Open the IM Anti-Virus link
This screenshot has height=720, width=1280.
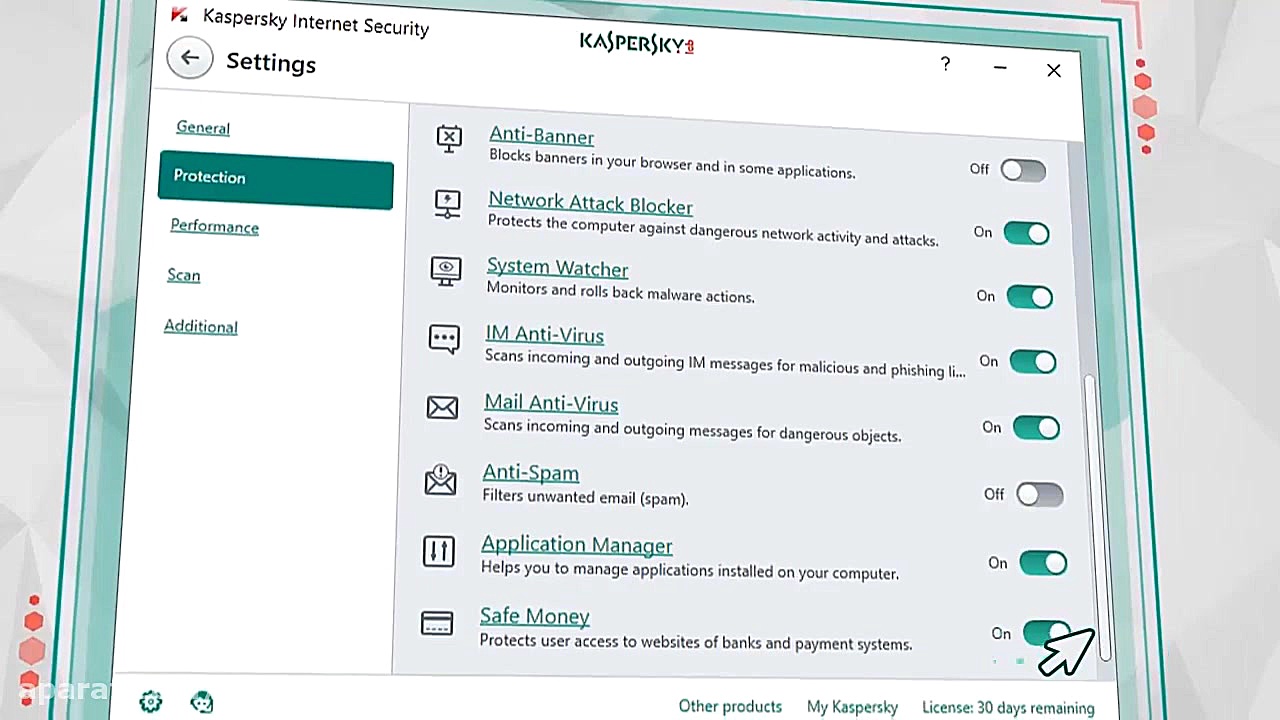(544, 335)
